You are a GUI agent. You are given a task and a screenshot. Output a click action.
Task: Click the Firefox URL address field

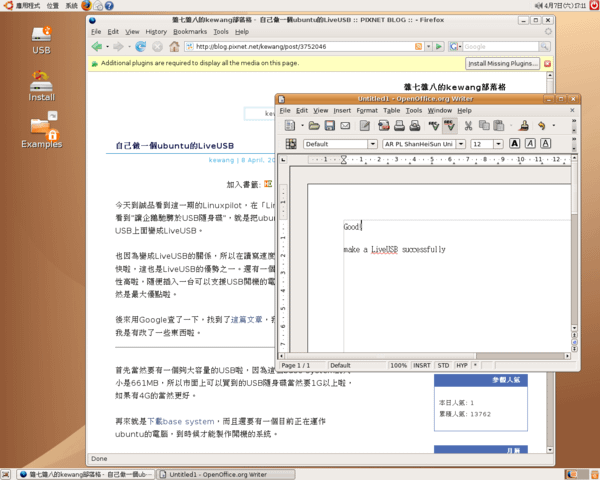[304, 47]
